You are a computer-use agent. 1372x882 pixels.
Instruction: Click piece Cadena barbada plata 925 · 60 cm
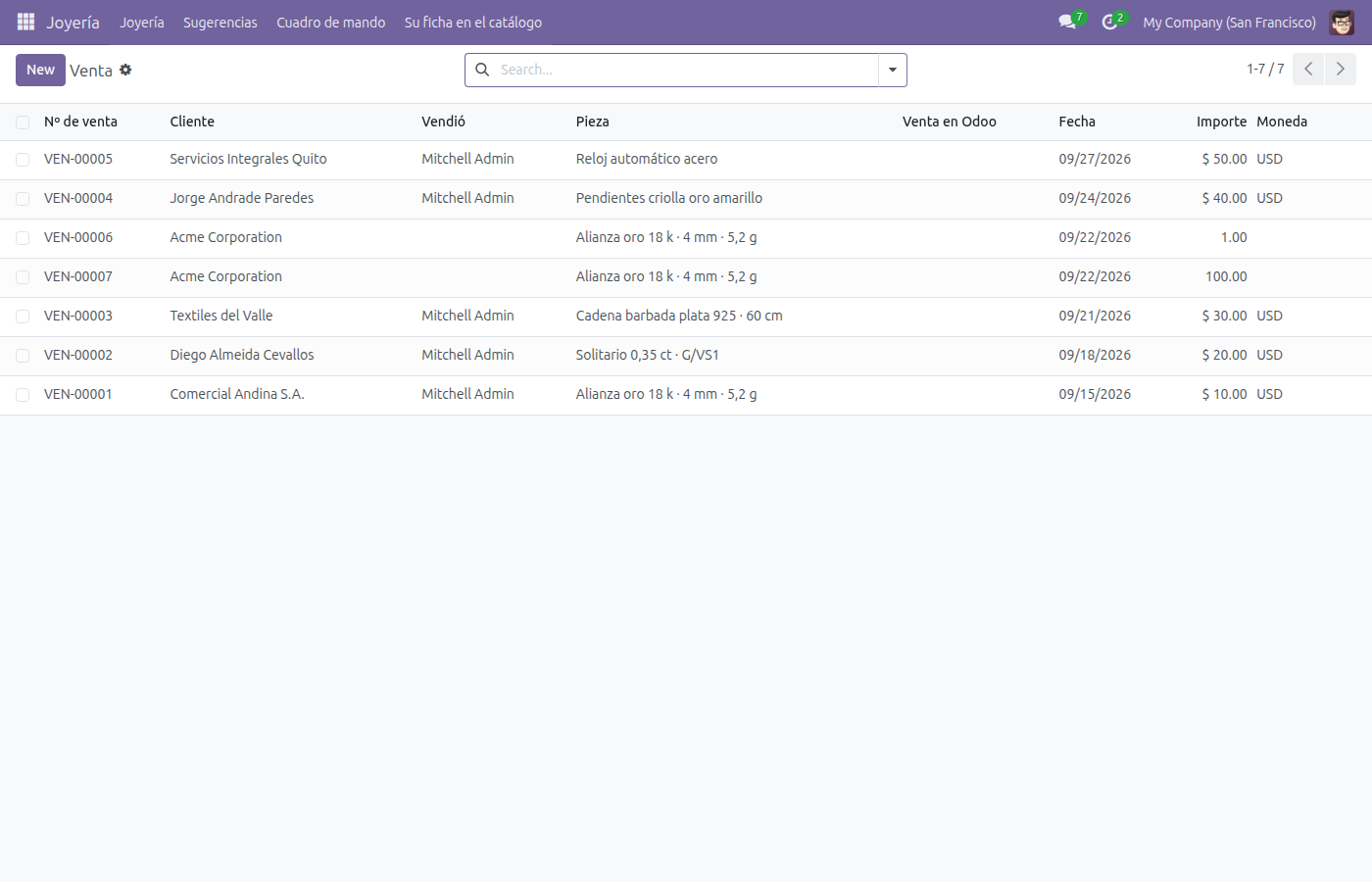point(679,316)
